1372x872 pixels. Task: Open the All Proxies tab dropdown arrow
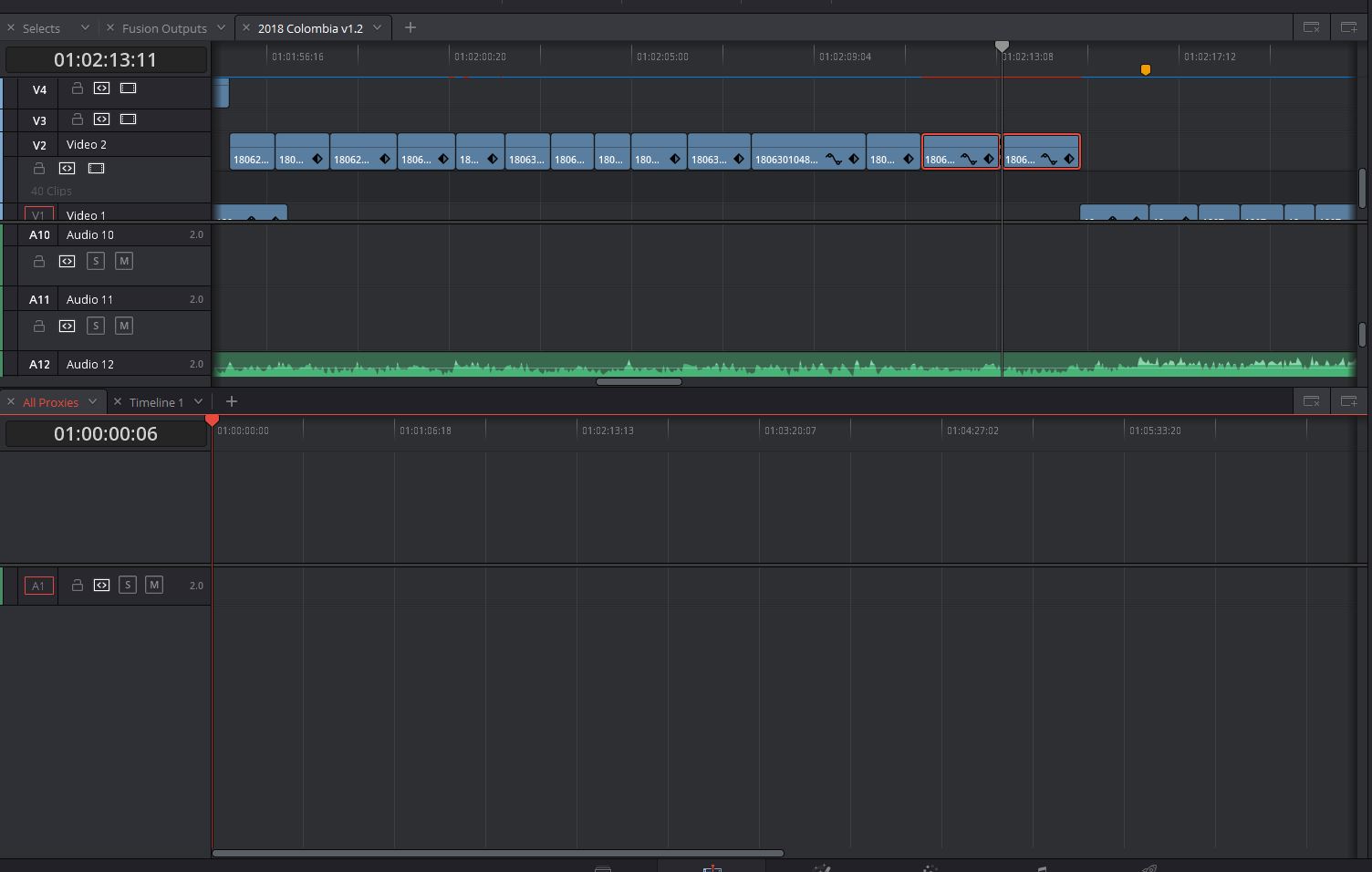pos(92,402)
